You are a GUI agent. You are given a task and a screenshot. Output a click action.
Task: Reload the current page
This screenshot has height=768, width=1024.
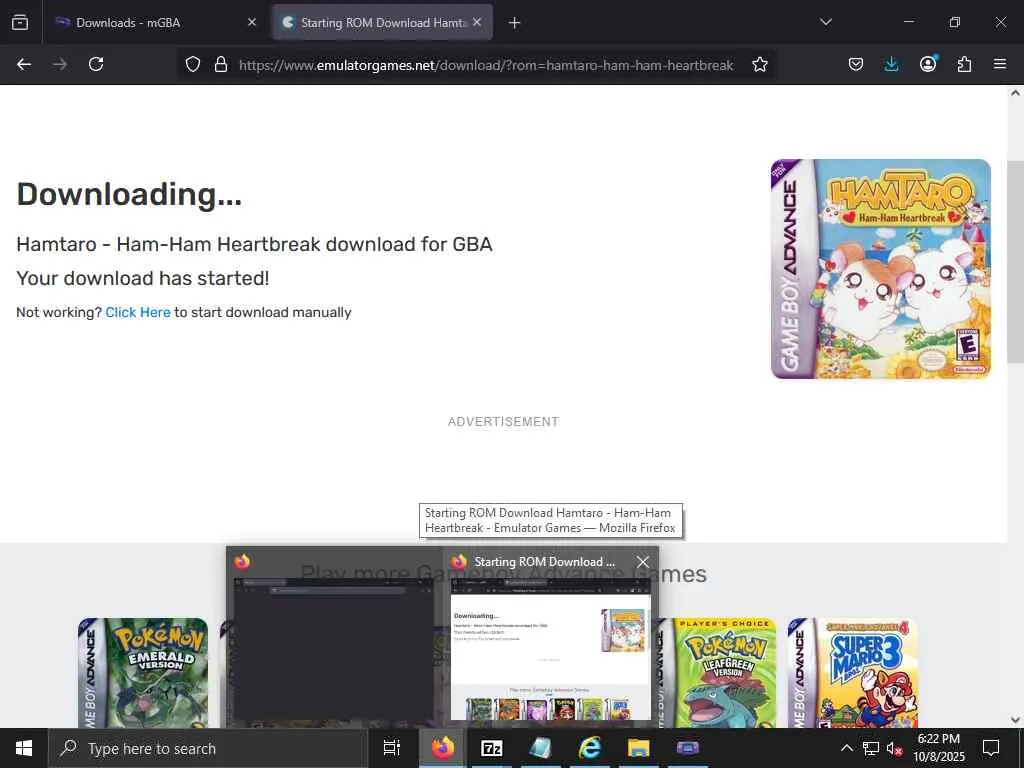pos(96,64)
